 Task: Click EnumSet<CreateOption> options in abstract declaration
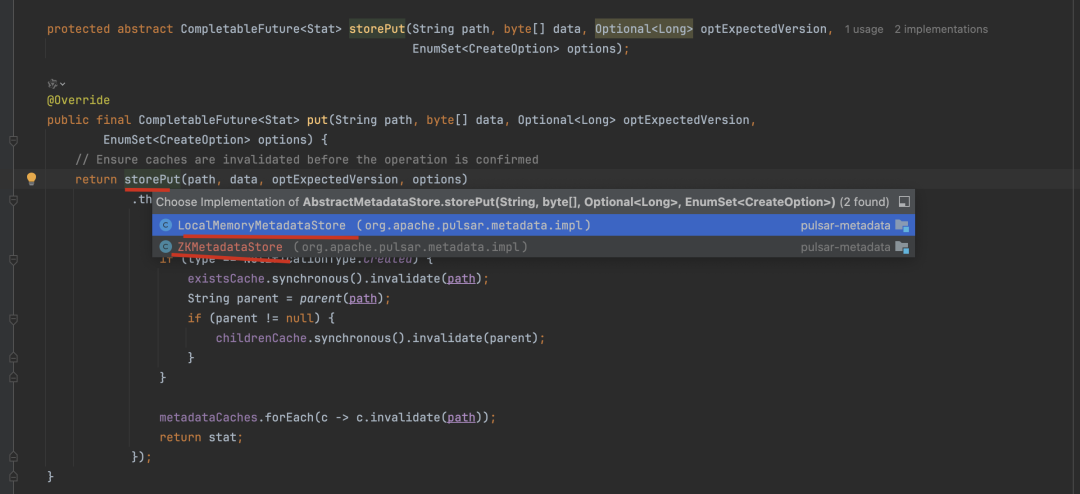coord(517,50)
